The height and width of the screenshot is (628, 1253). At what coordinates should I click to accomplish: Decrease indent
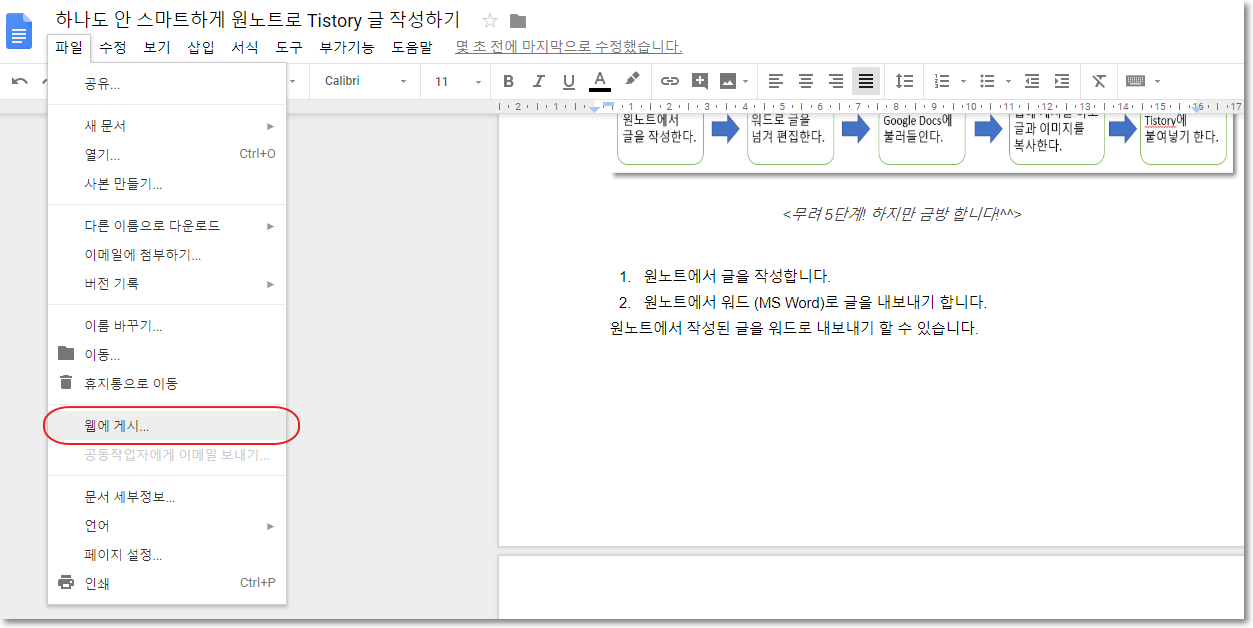click(x=1032, y=81)
